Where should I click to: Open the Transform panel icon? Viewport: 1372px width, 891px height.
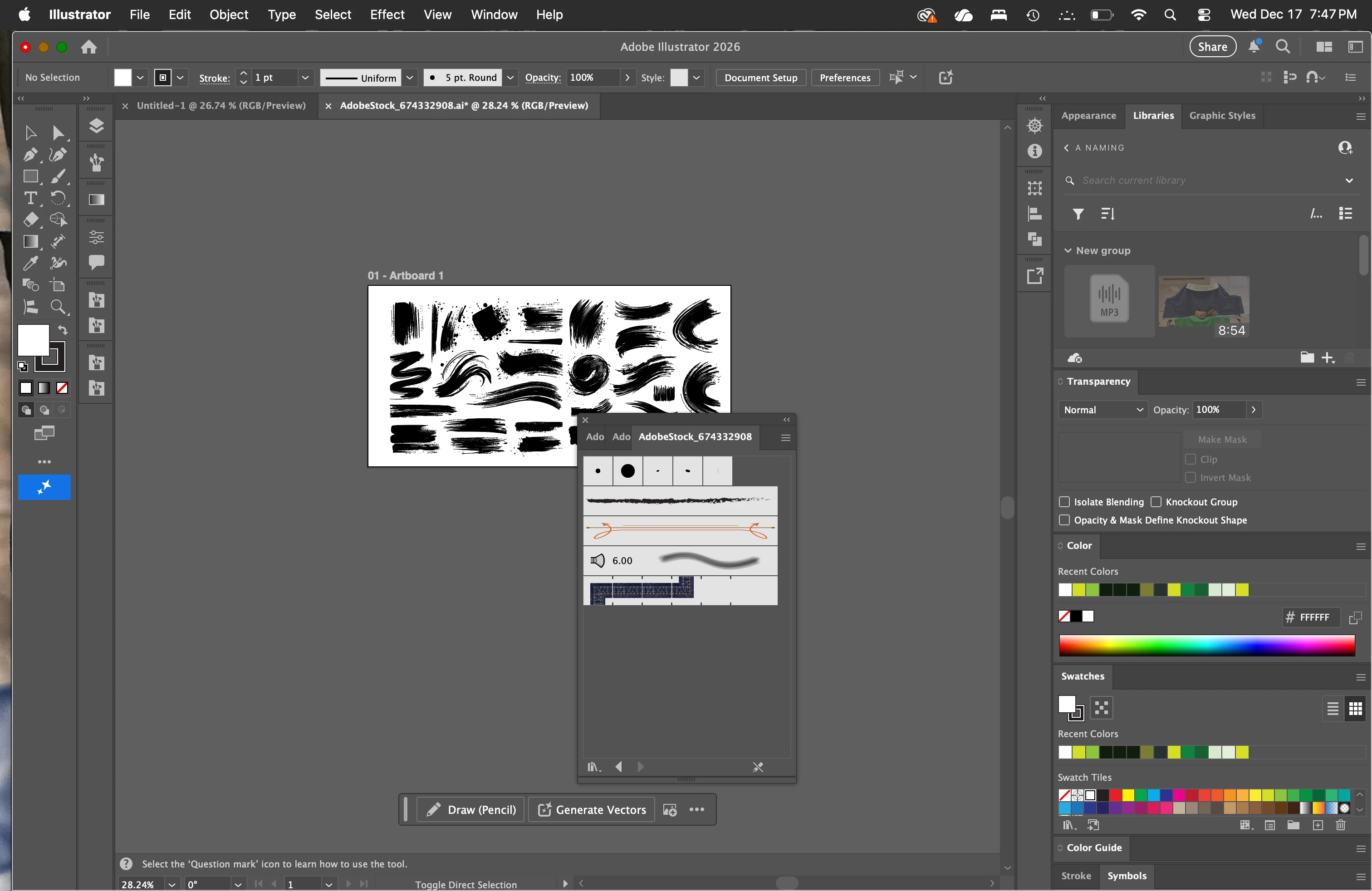[x=1035, y=188]
